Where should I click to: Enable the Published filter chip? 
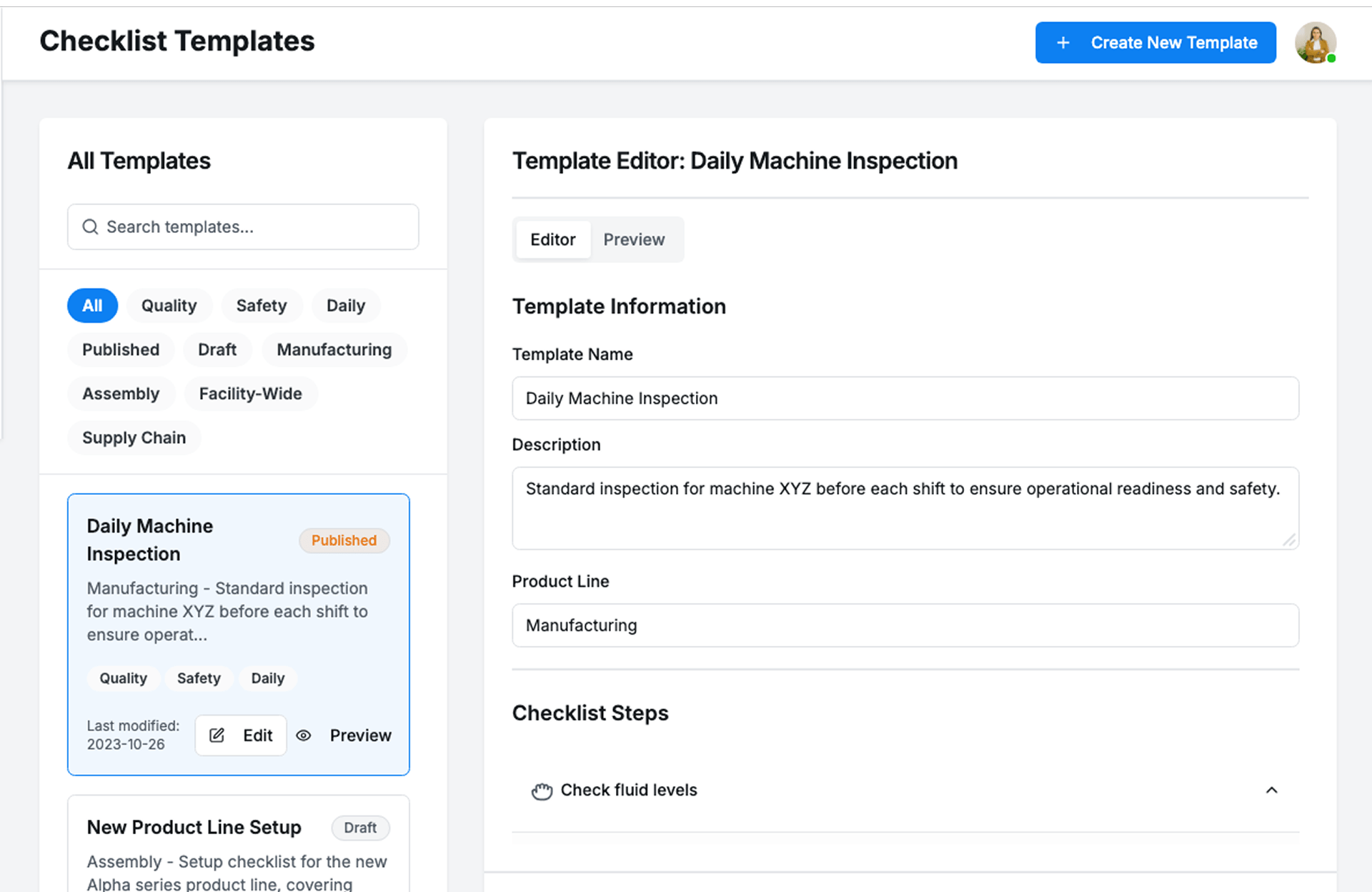121,350
